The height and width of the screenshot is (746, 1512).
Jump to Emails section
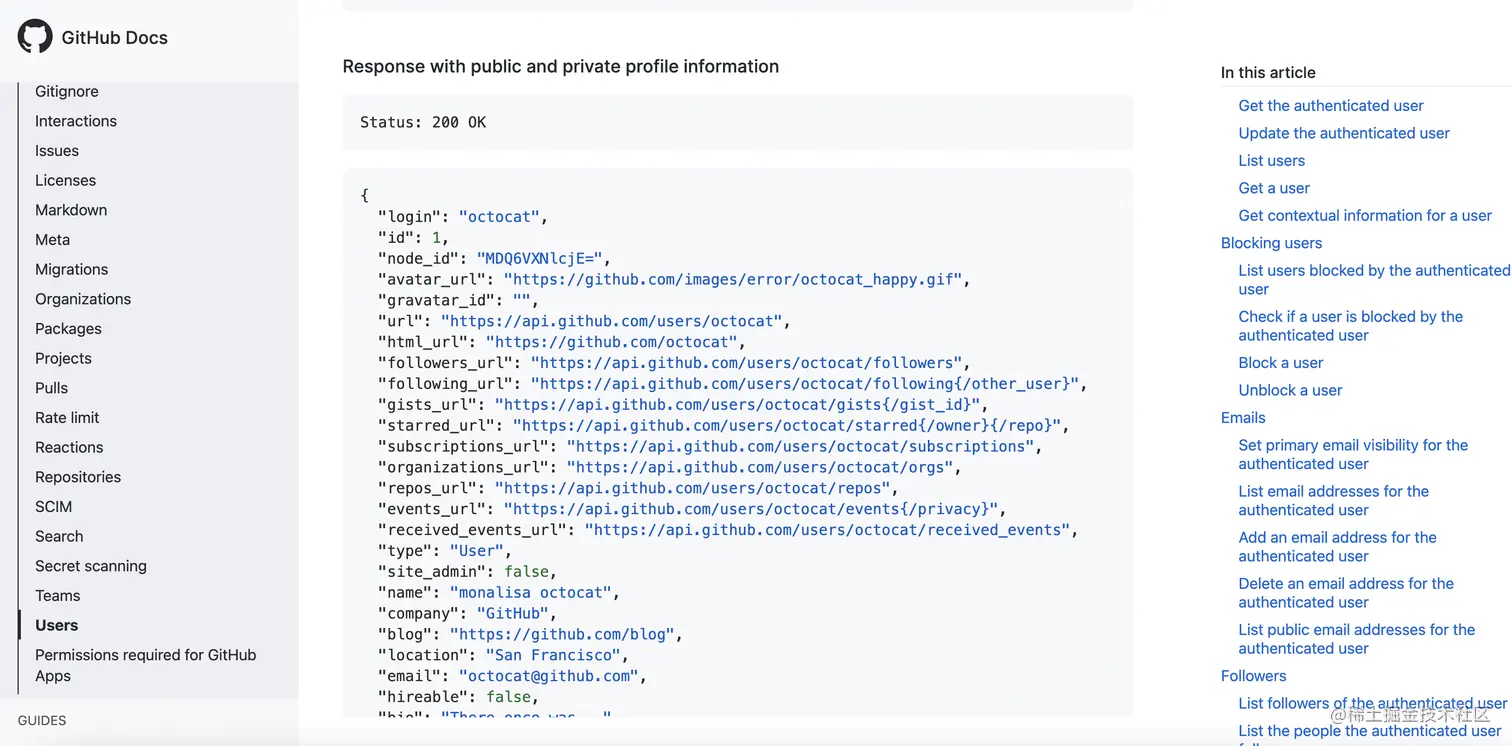(1243, 418)
